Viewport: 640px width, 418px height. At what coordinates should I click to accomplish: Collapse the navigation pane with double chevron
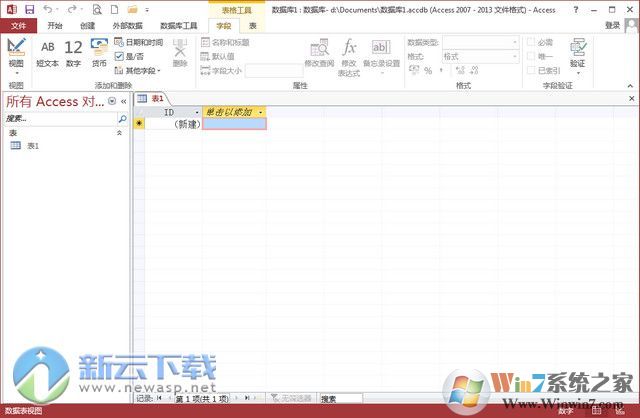point(124,101)
